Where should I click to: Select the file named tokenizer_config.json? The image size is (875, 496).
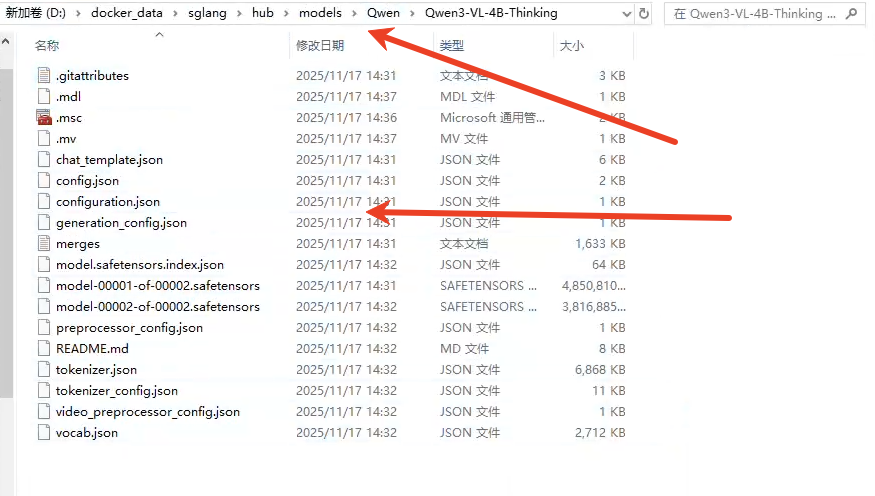tap(117, 391)
